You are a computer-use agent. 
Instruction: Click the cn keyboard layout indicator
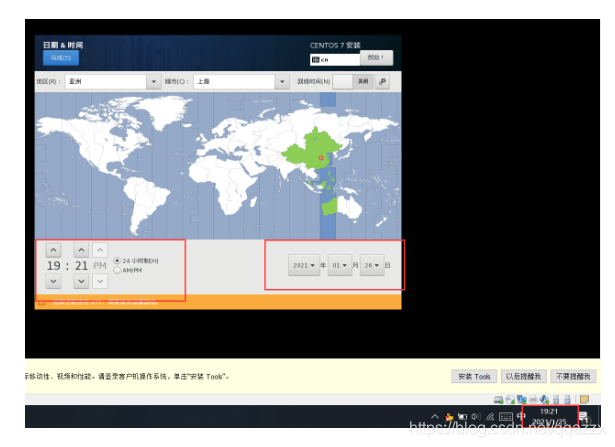click(335, 60)
